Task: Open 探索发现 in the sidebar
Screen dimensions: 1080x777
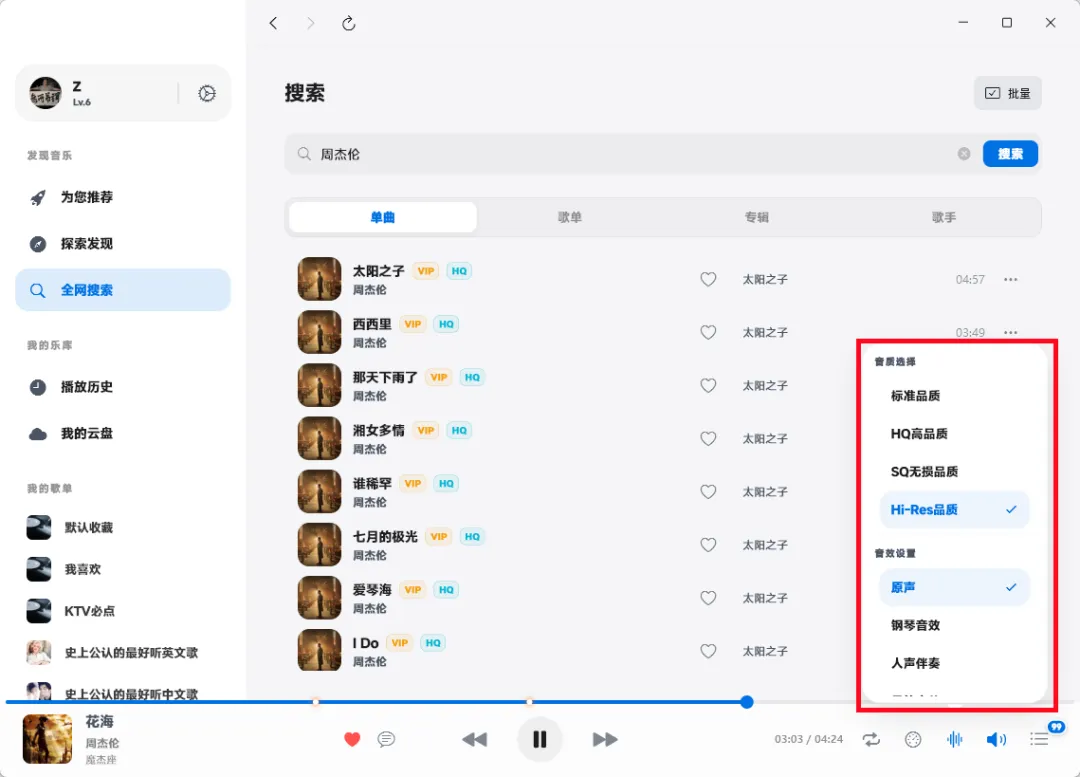Action: 123,244
